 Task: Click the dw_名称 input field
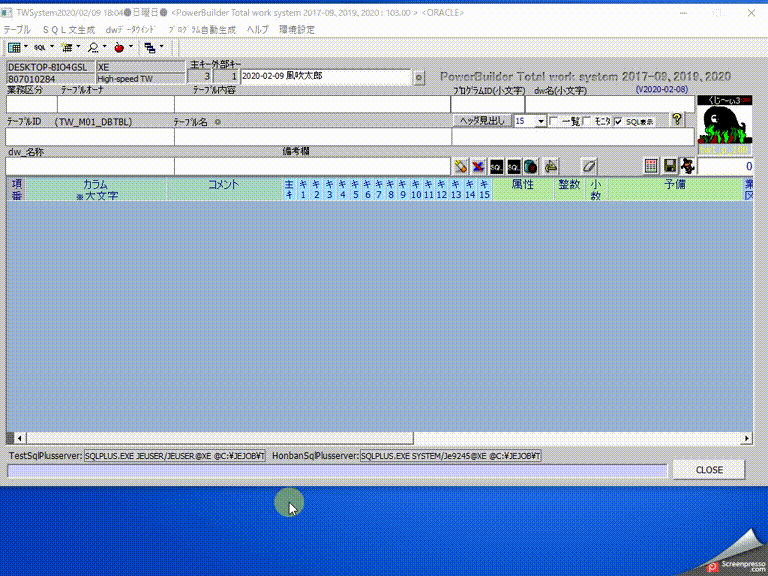90,167
